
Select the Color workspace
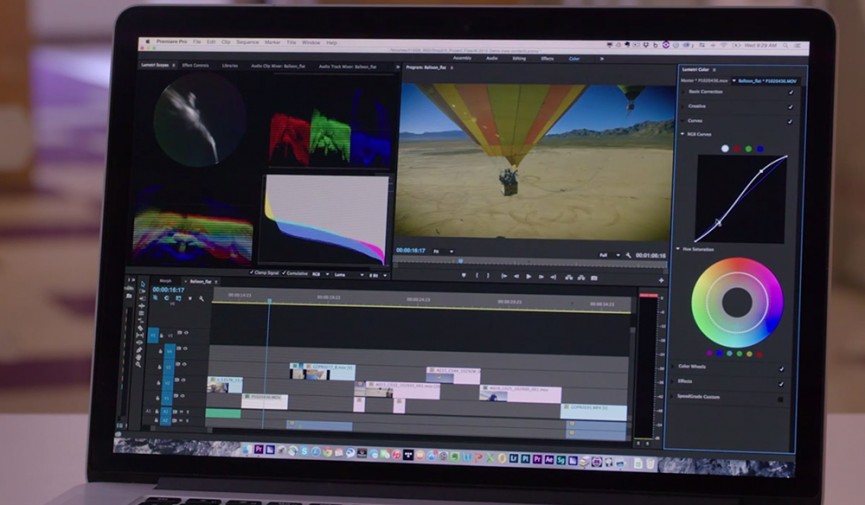tap(574, 59)
